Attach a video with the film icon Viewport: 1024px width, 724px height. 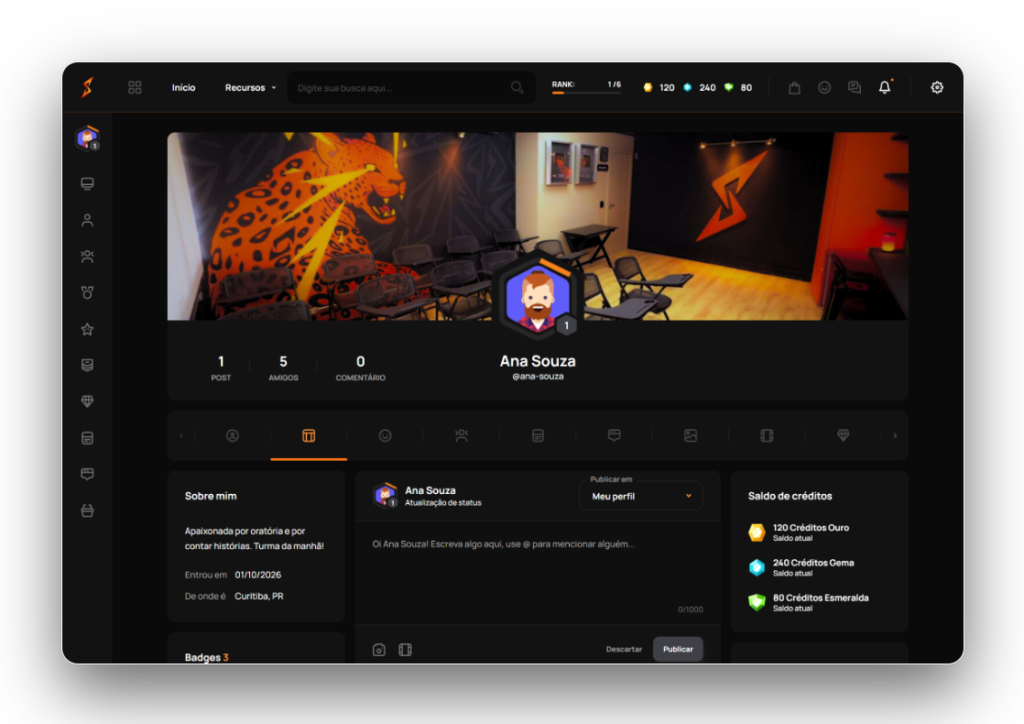coord(406,650)
